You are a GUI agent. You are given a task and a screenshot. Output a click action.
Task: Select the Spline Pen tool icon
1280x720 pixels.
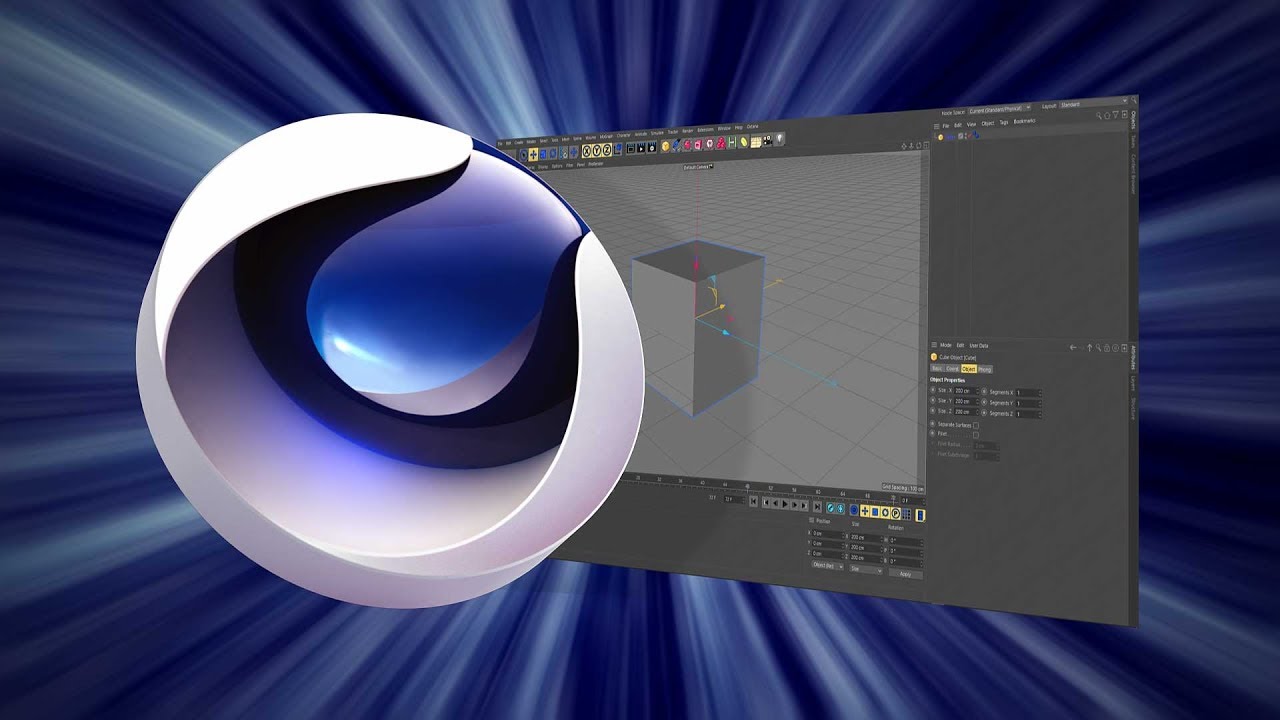[x=676, y=145]
